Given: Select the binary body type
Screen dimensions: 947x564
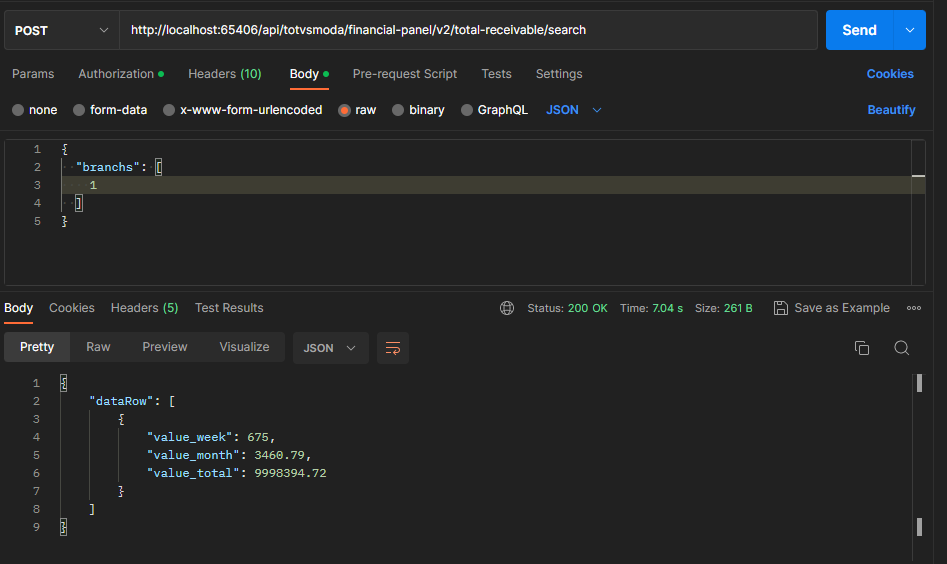Looking at the screenshot, I should click(x=398, y=110).
